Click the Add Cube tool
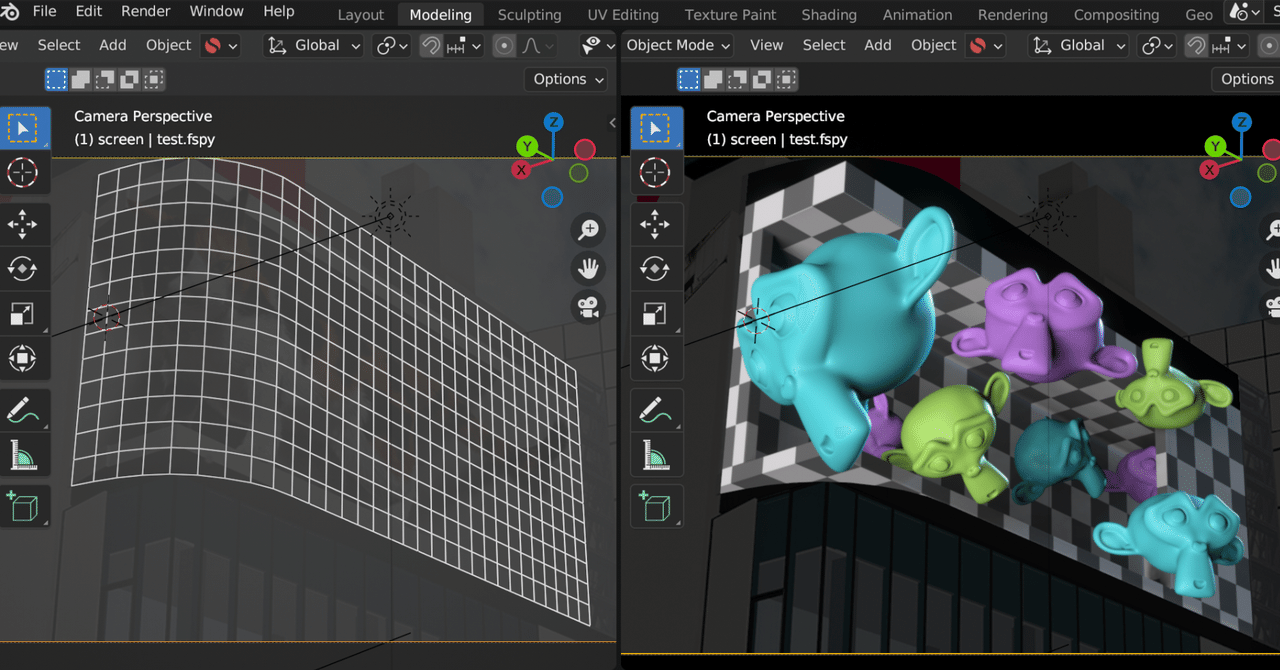This screenshot has width=1280, height=670. click(25, 506)
